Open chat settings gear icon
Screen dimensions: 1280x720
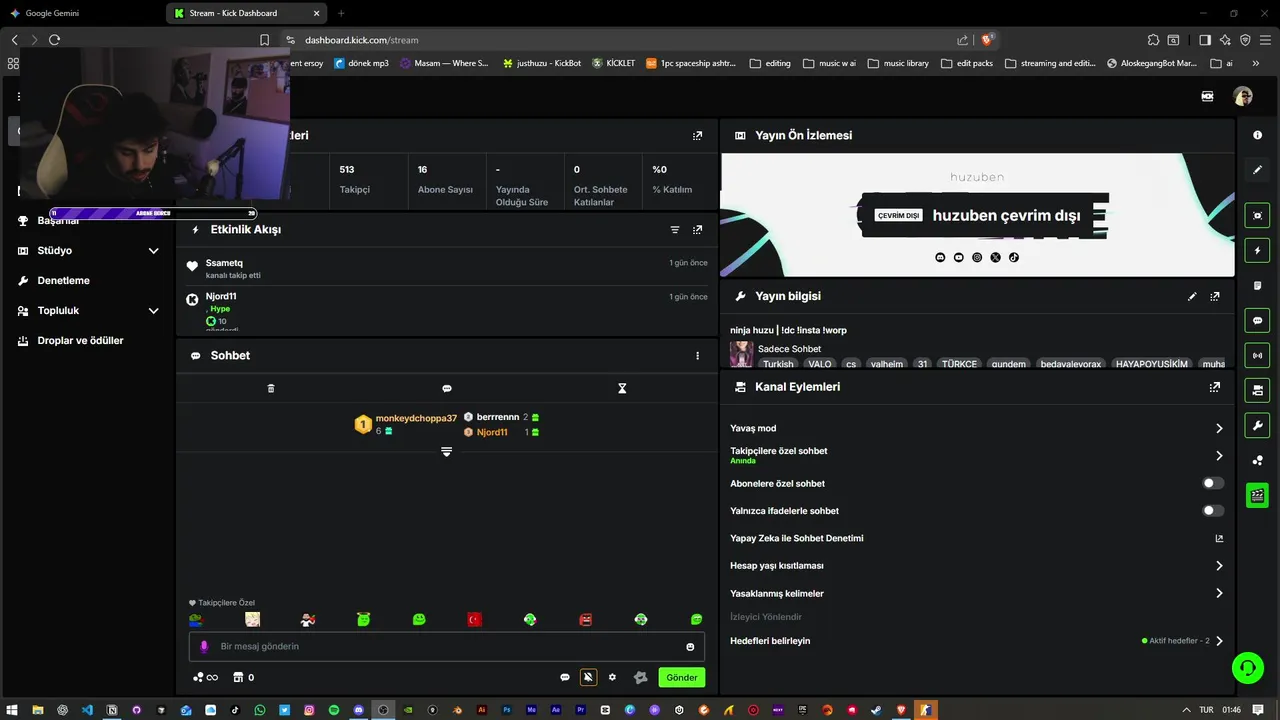612,677
